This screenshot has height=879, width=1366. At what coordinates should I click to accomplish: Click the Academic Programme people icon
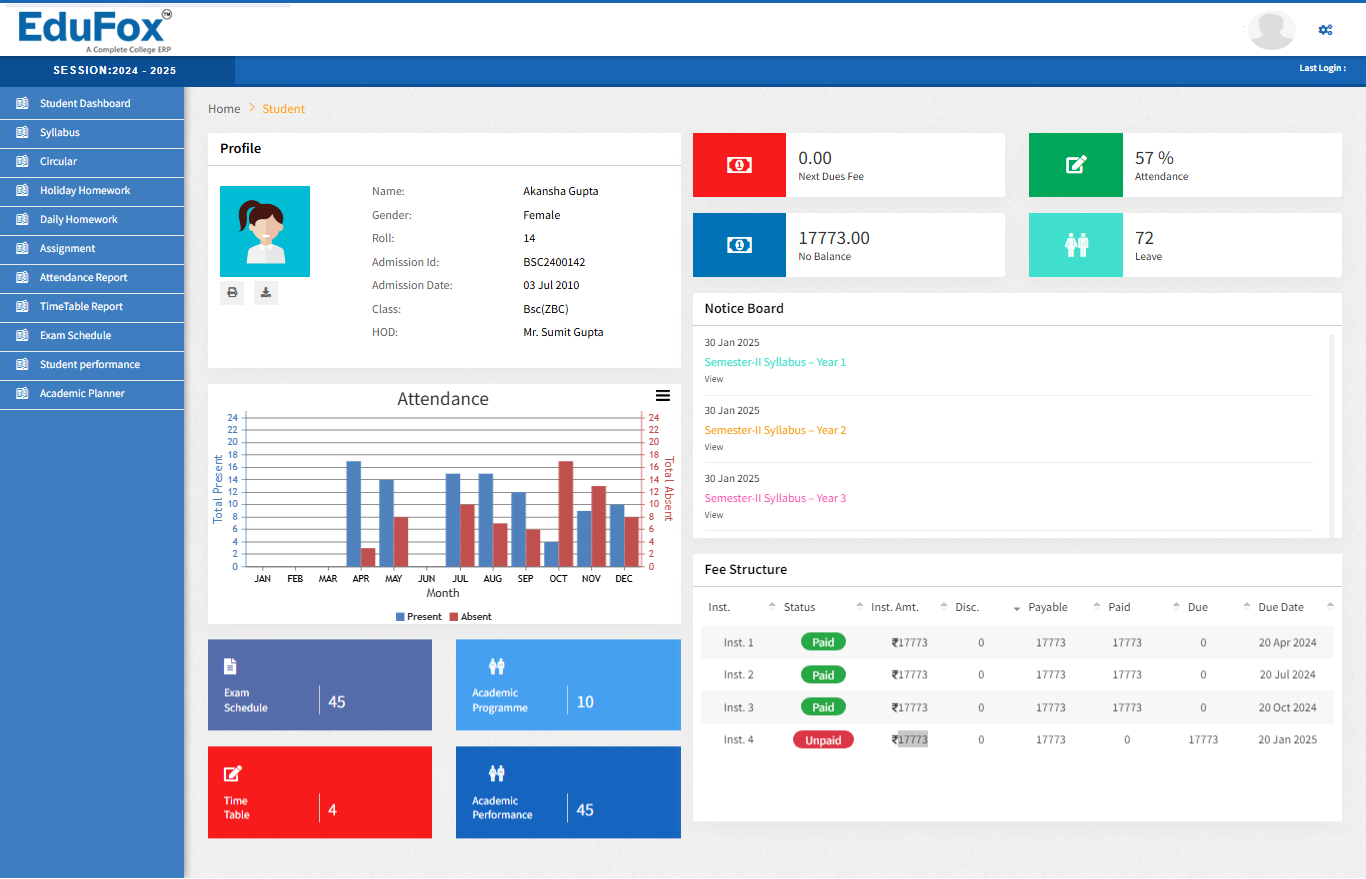[497, 666]
